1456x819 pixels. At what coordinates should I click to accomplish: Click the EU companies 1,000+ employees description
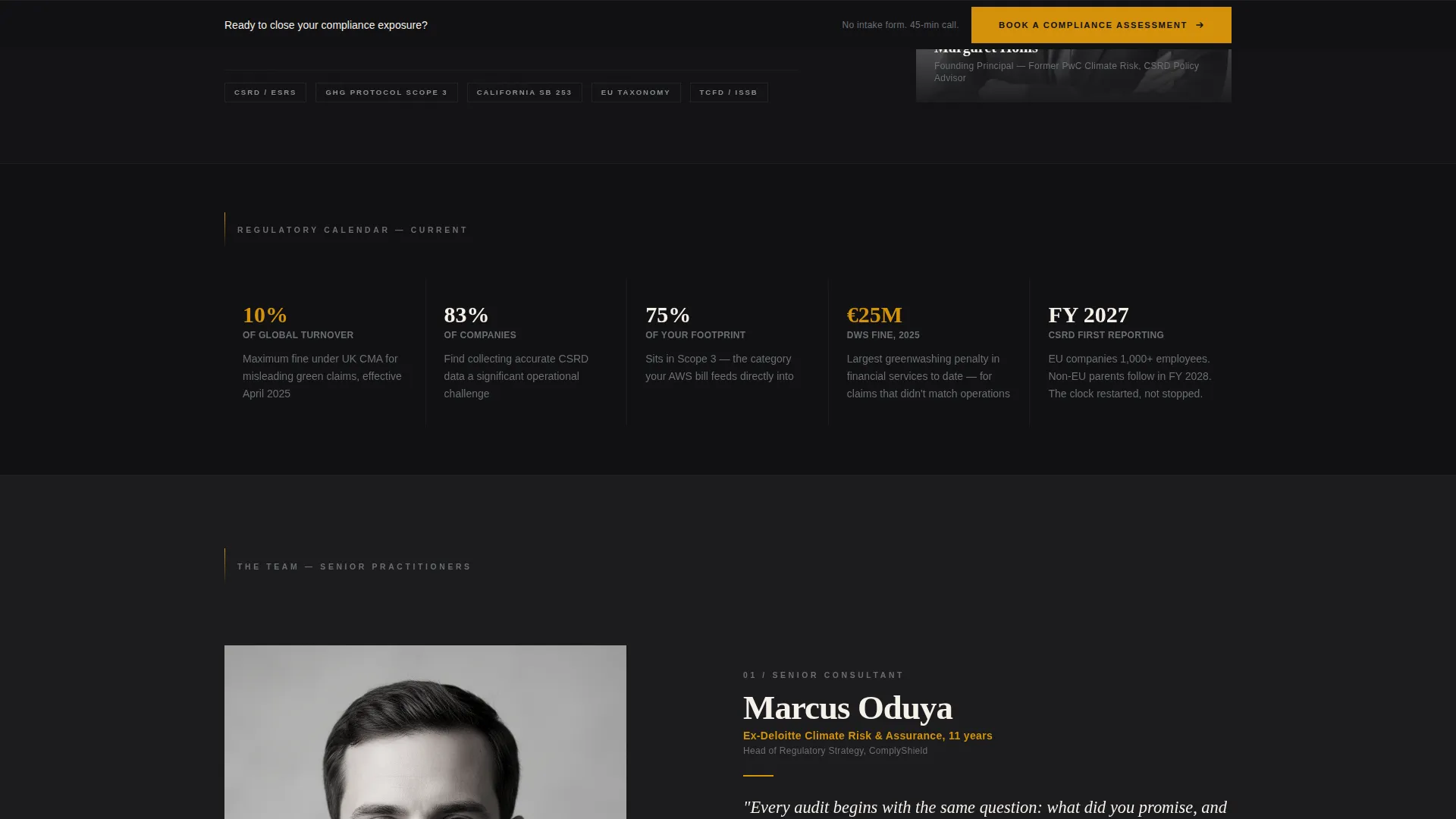(1130, 376)
